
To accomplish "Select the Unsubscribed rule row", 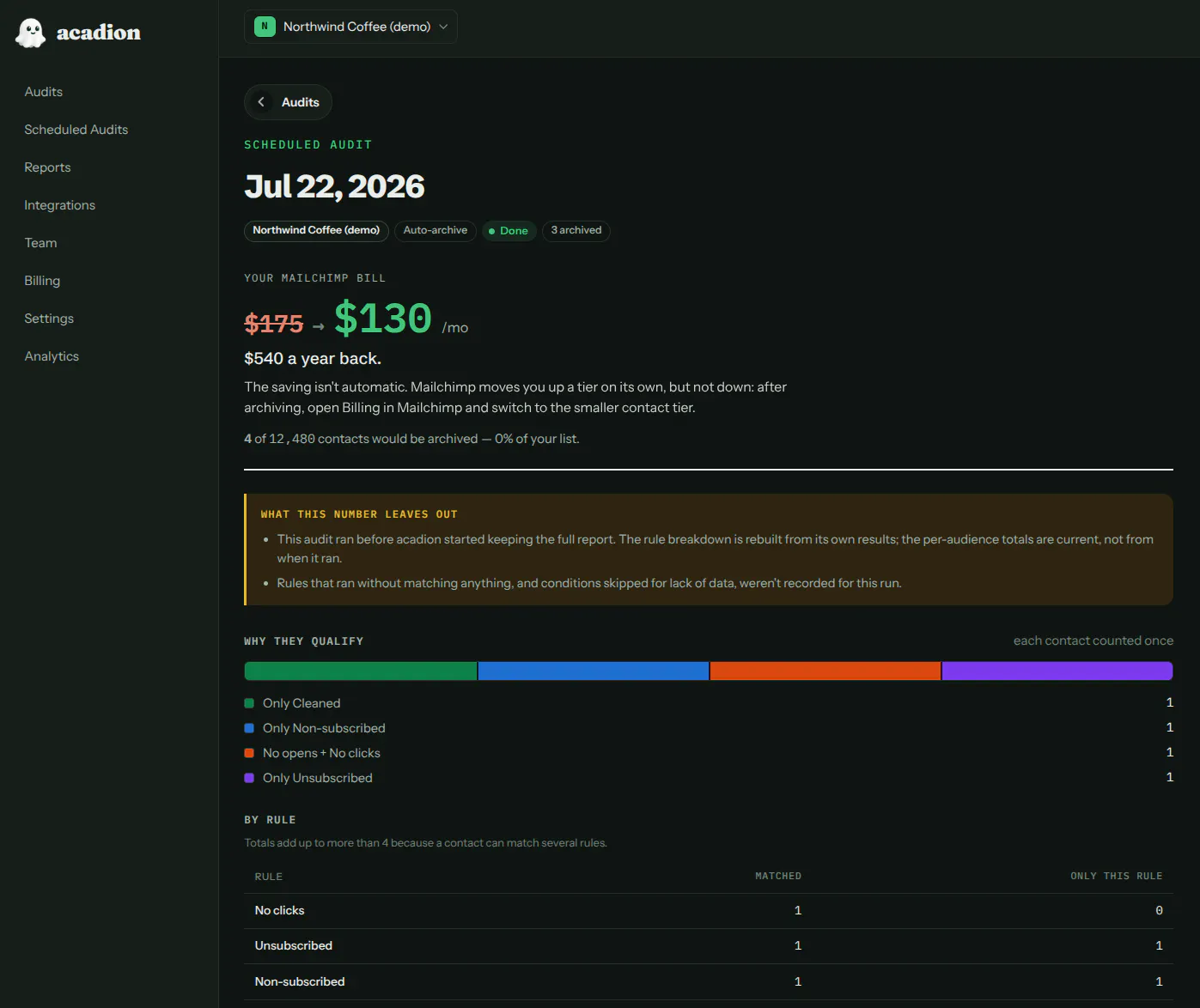I will click(709, 946).
